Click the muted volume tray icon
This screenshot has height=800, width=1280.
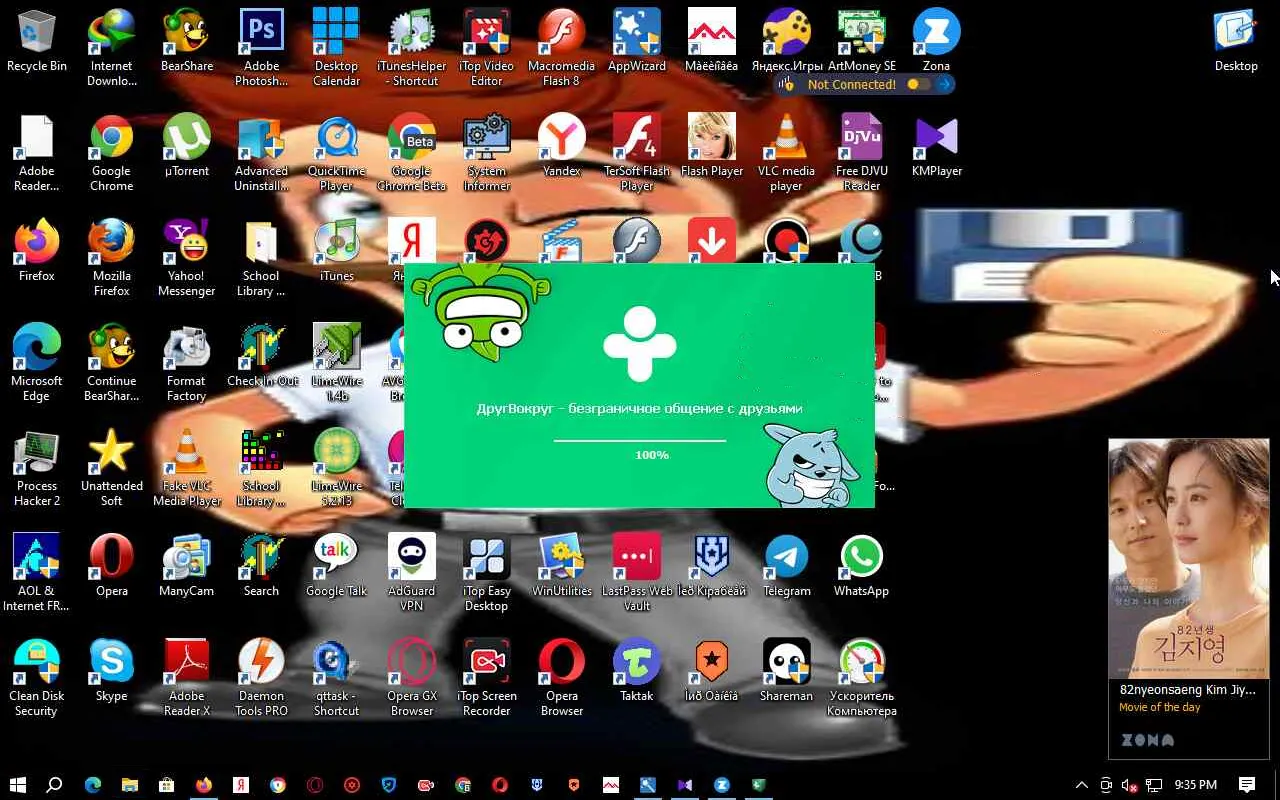coord(1130,785)
